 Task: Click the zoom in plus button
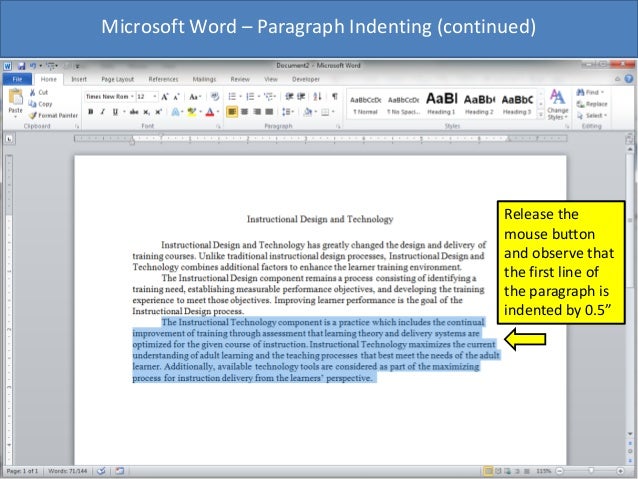tap(621, 471)
